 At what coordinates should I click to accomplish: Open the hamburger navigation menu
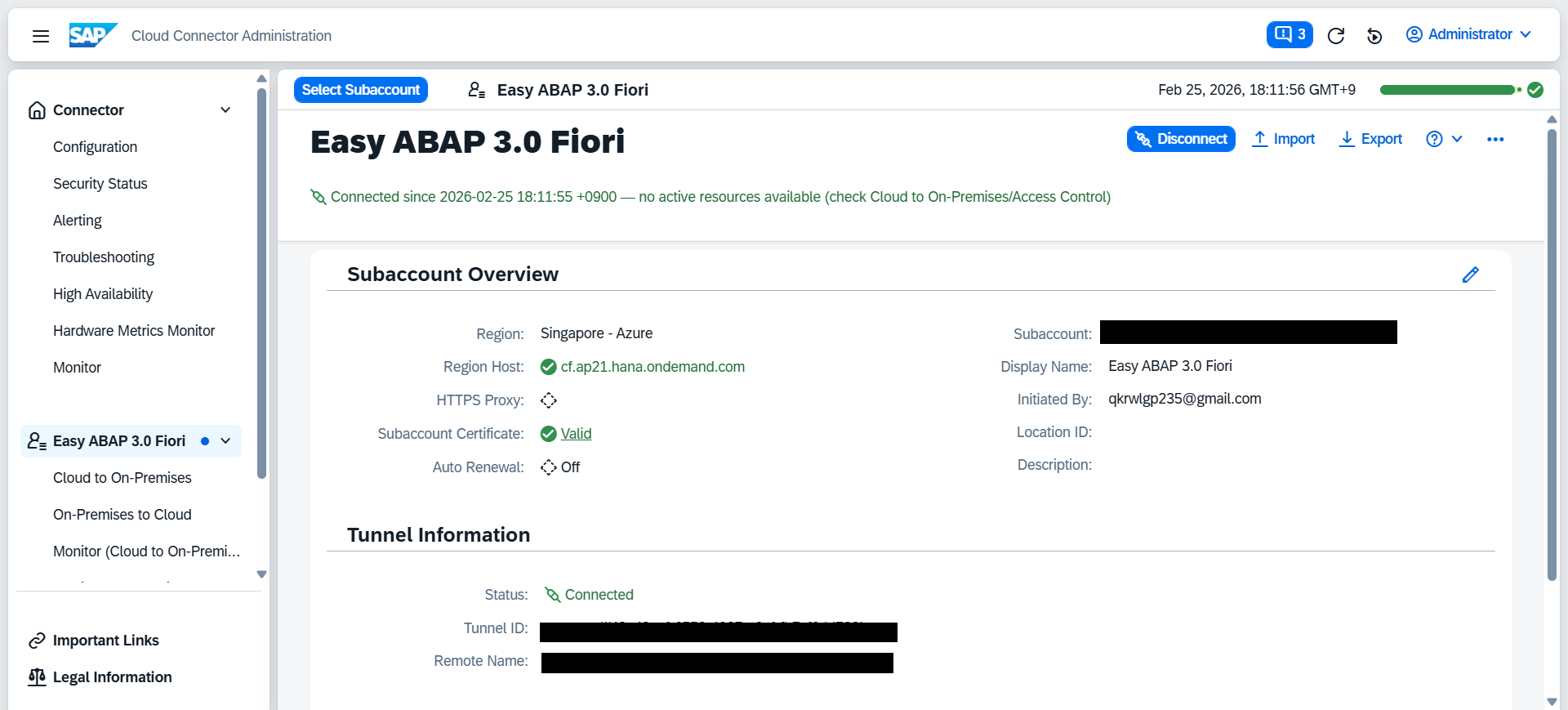pos(41,35)
